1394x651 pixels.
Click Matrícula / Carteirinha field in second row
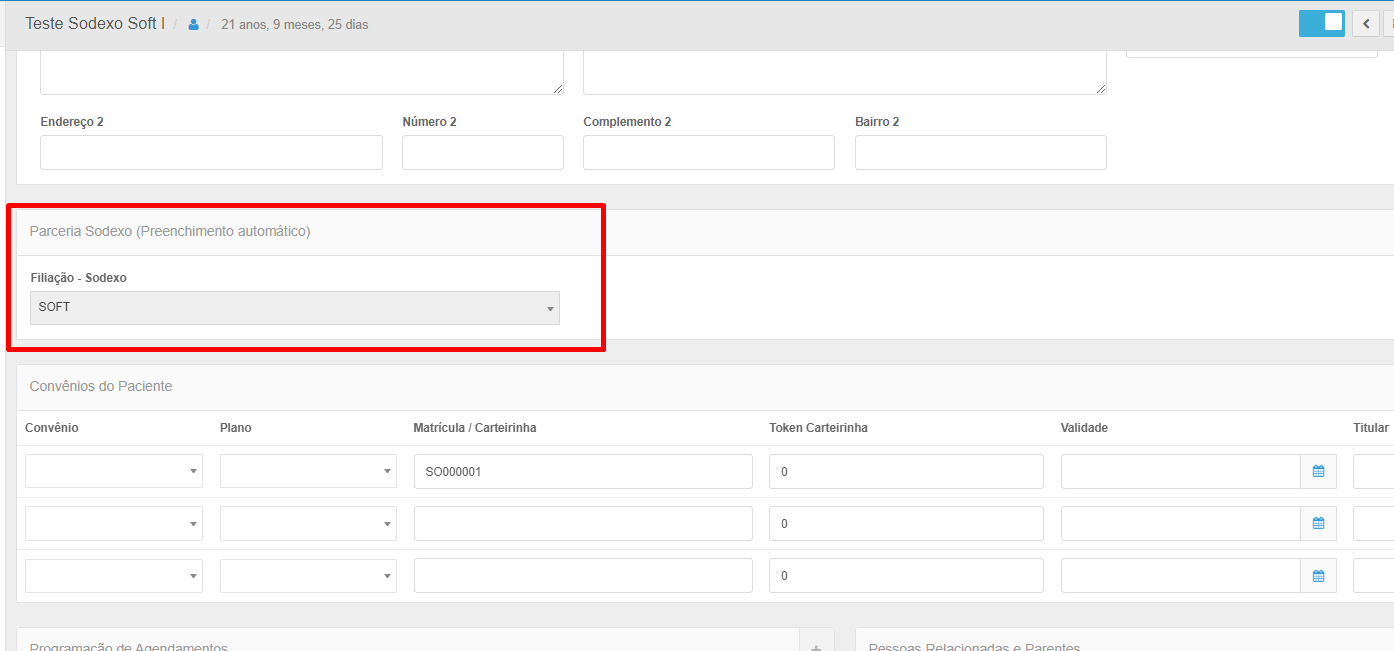coord(583,523)
